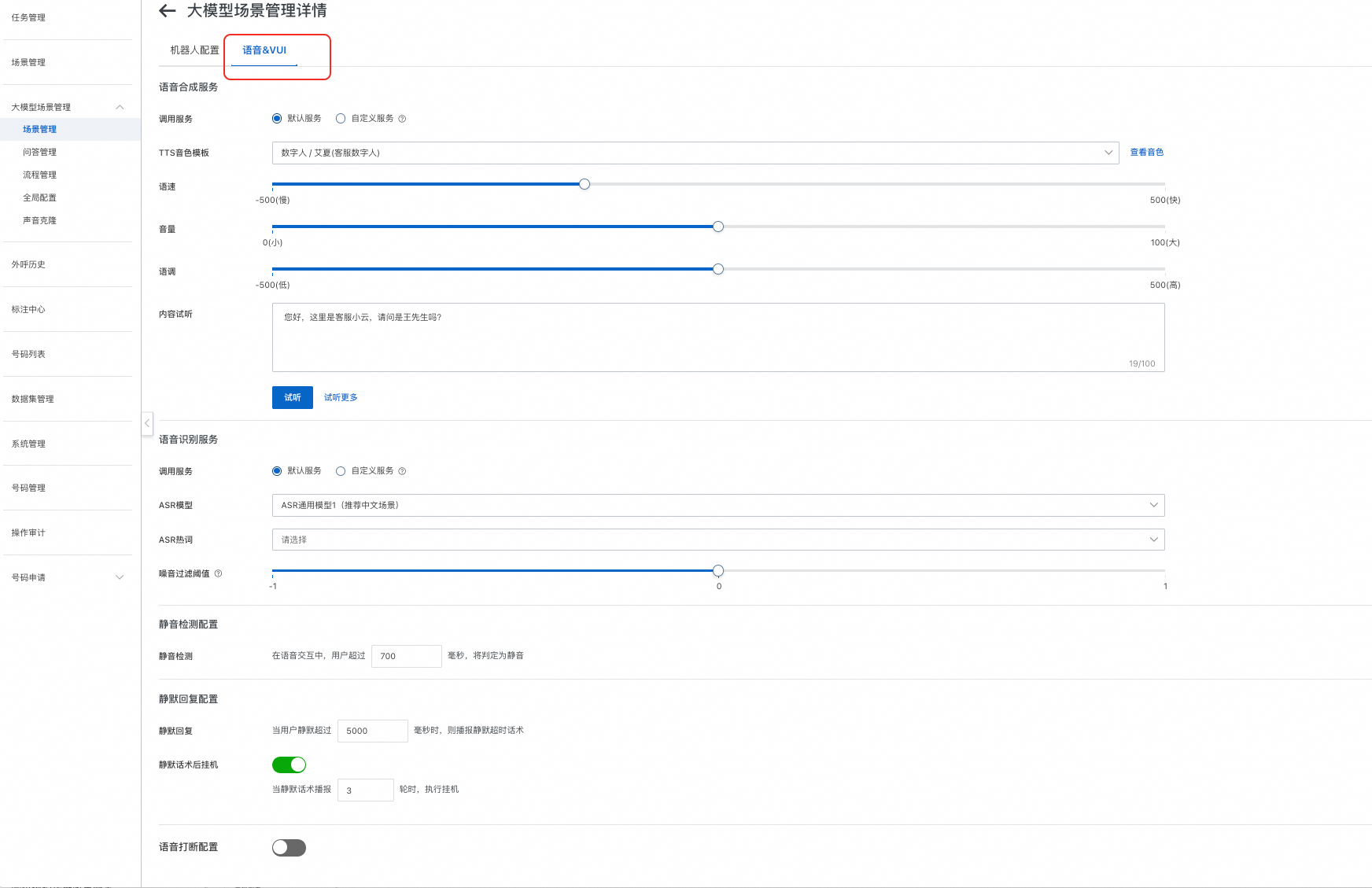Click the back arrow beside 大模型场景管理详情
This screenshot has height=888, width=1372.
point(167,11)
